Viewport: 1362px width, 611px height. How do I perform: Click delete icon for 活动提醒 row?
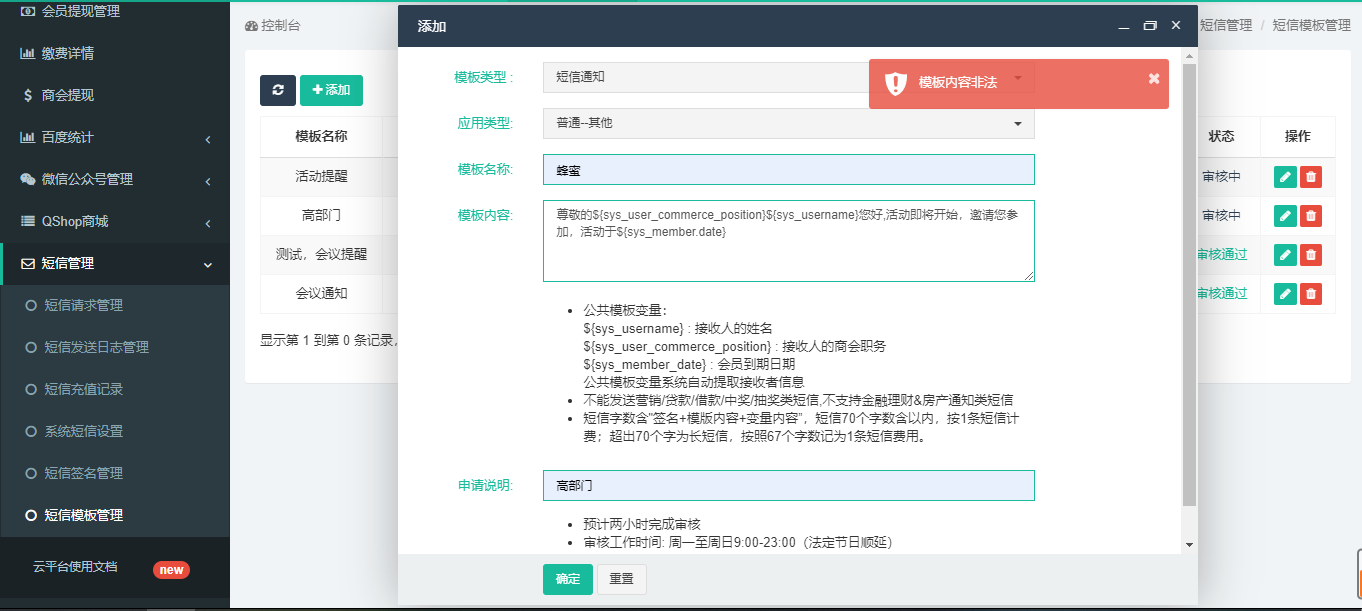pos(1311,177)
